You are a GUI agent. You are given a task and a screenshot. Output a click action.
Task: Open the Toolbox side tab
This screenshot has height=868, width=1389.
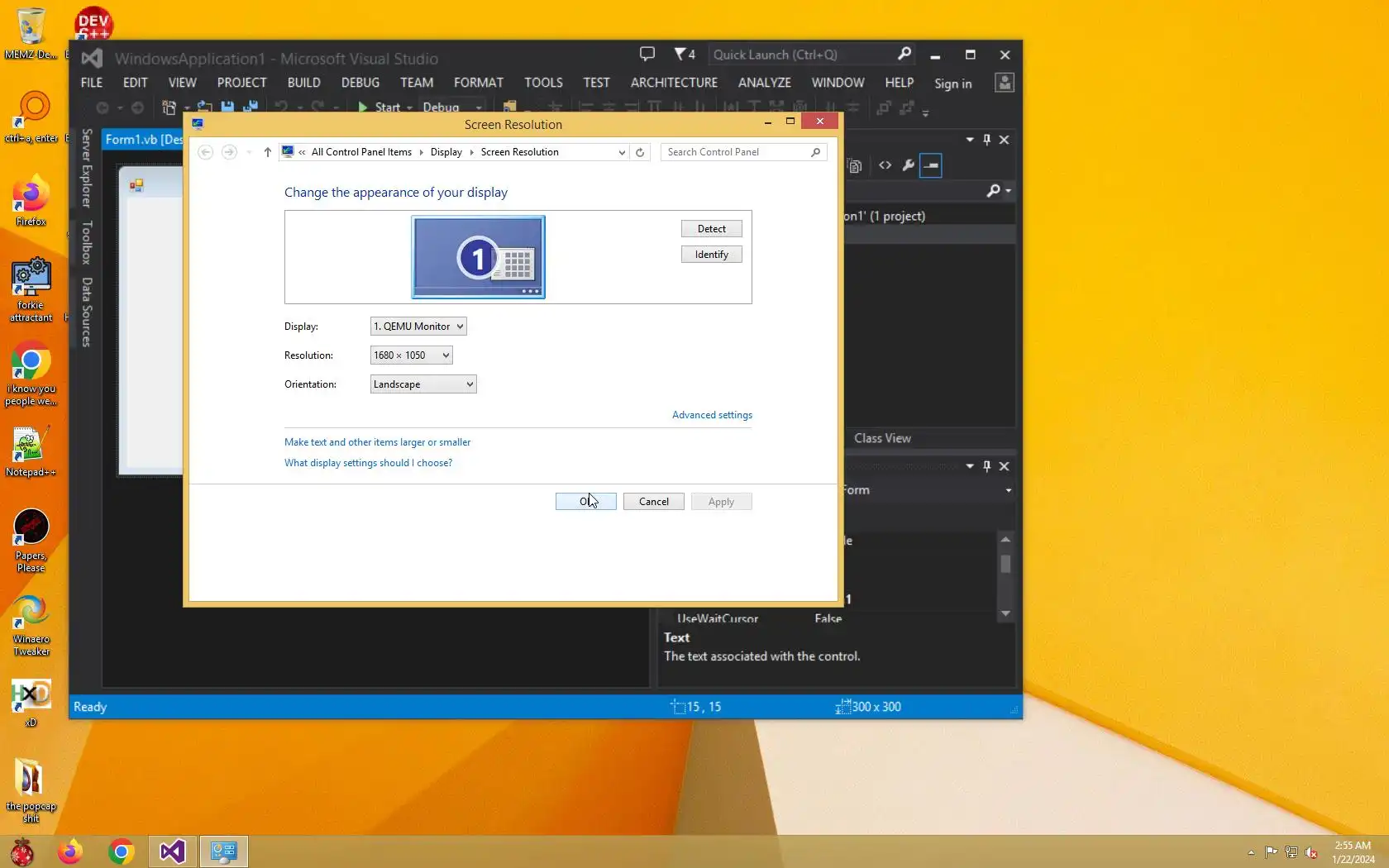tap(87, 243)
